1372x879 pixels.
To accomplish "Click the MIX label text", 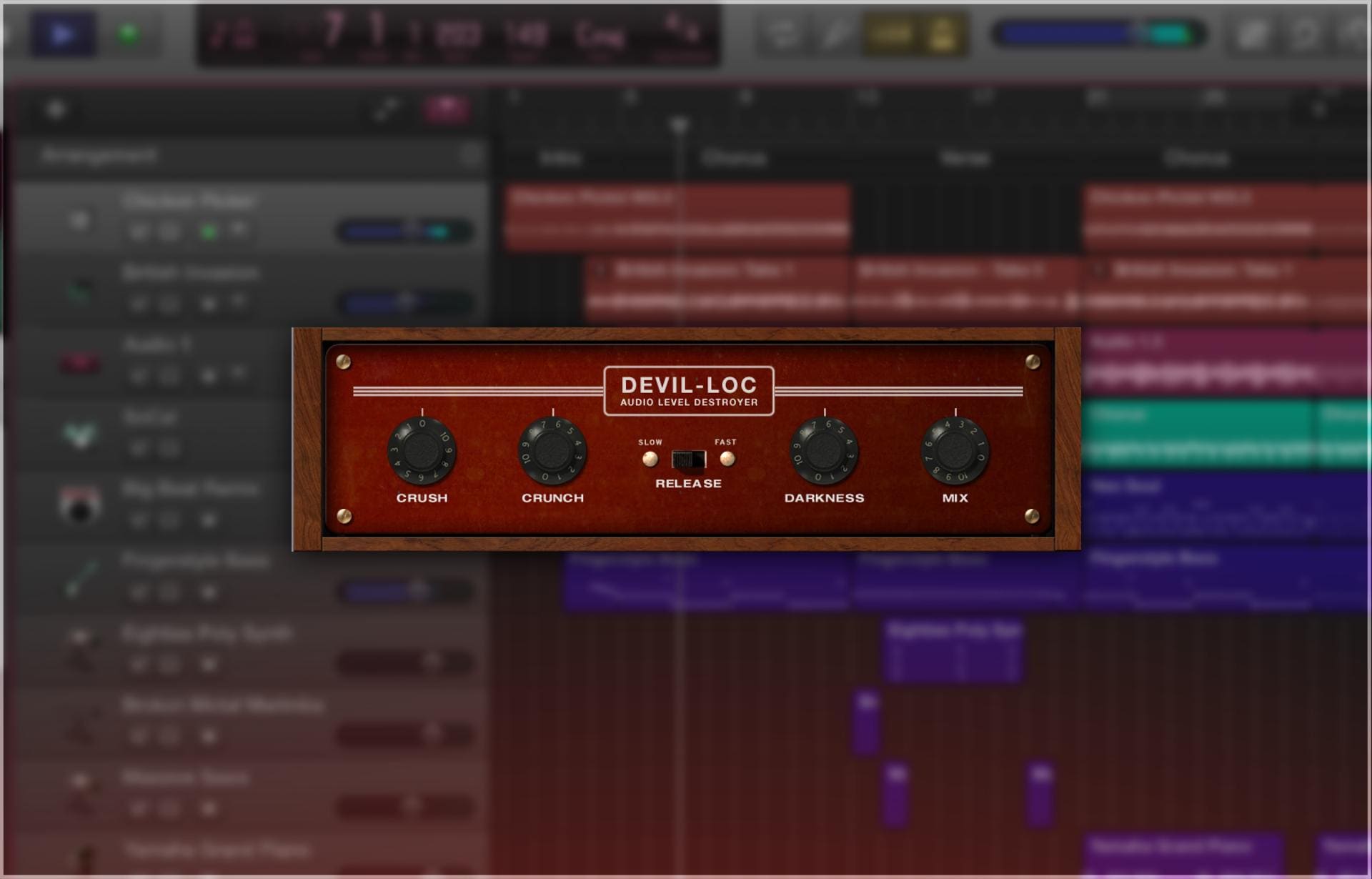I will [x=955, y=498].
